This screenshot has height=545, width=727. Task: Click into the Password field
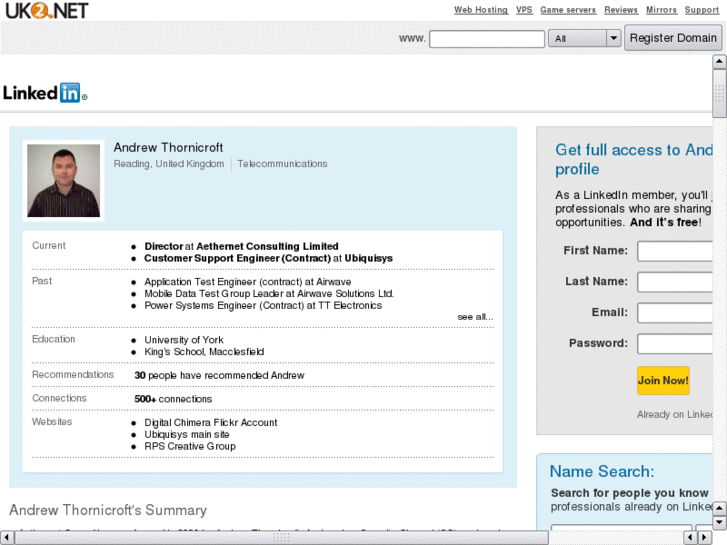[675, 344]
